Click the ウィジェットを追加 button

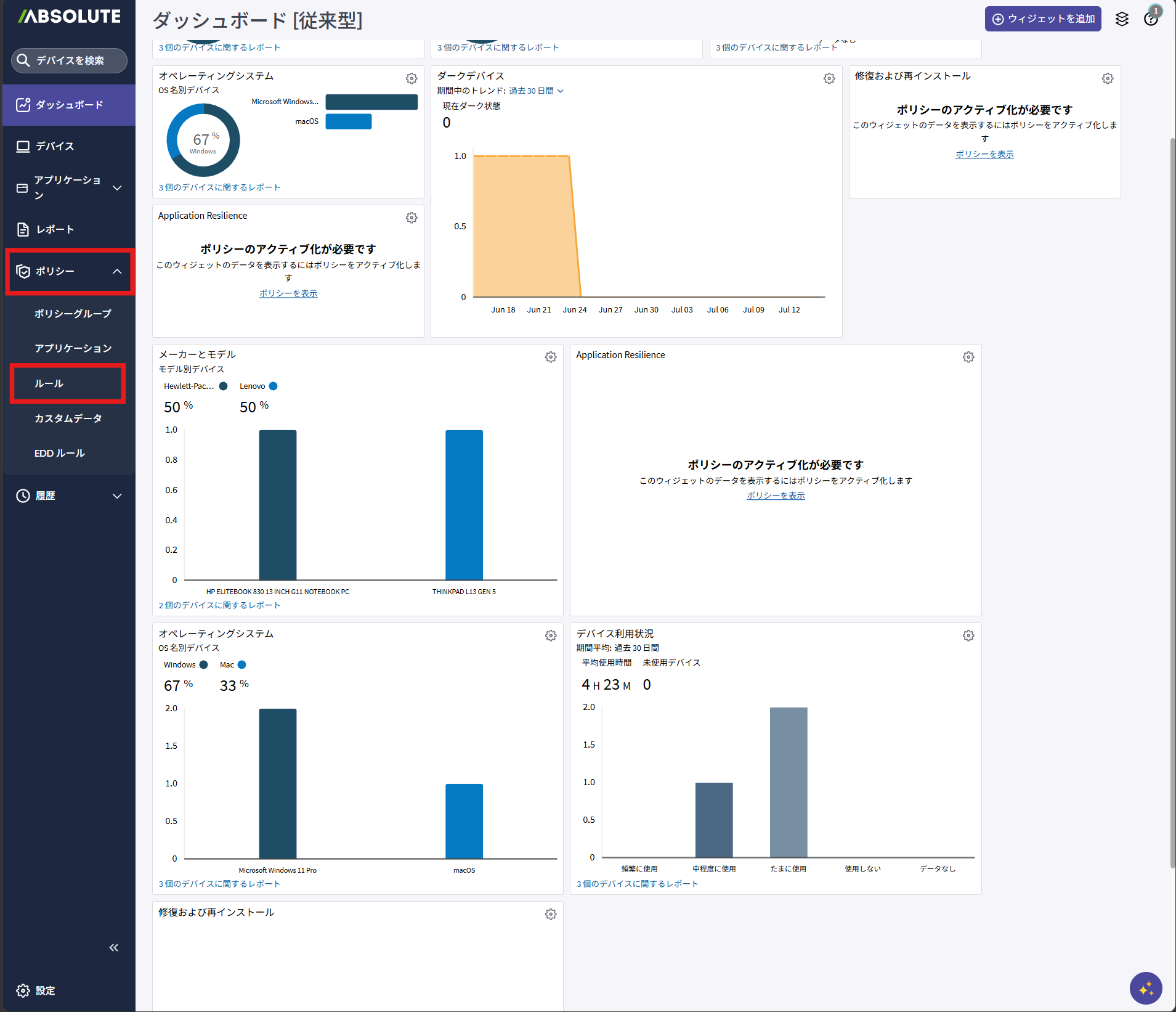pos(1043,18)
